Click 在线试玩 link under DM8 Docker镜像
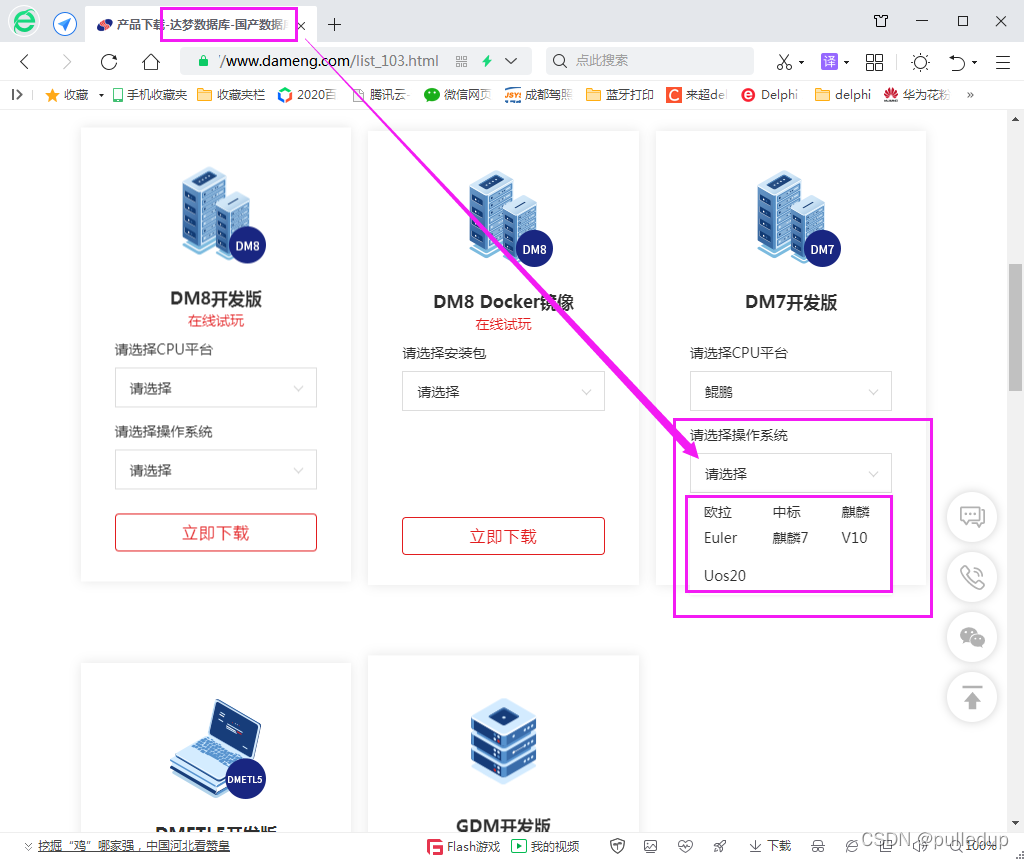 click(503, 324)
